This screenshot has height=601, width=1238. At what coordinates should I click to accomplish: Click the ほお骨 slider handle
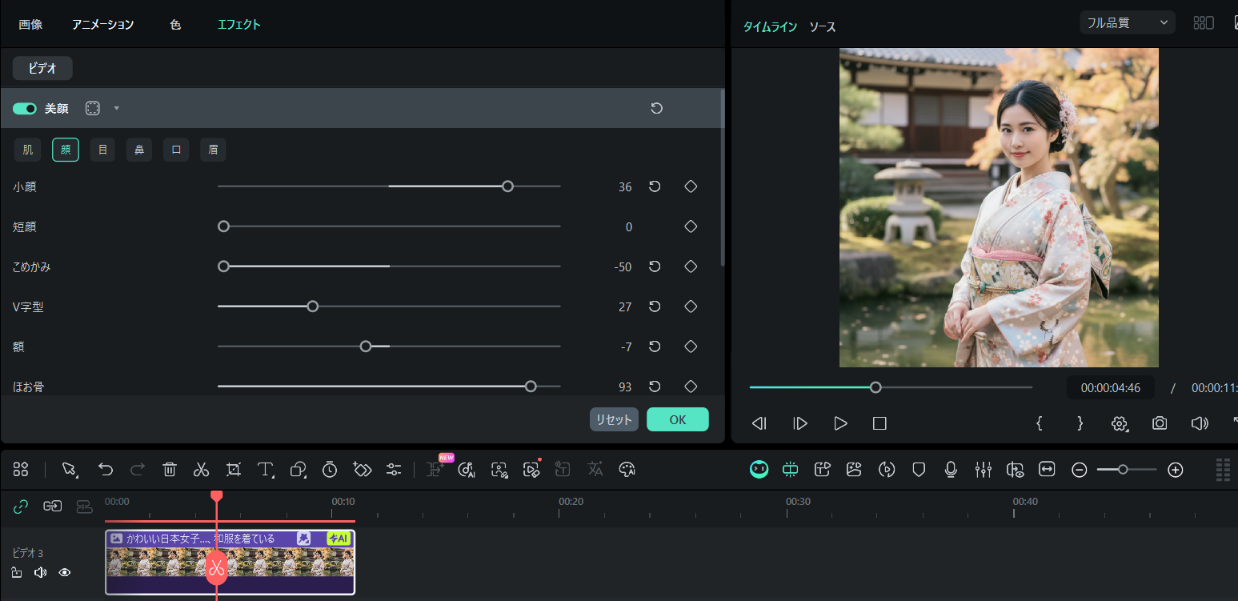pyautogui.click(x=531, y=386)
